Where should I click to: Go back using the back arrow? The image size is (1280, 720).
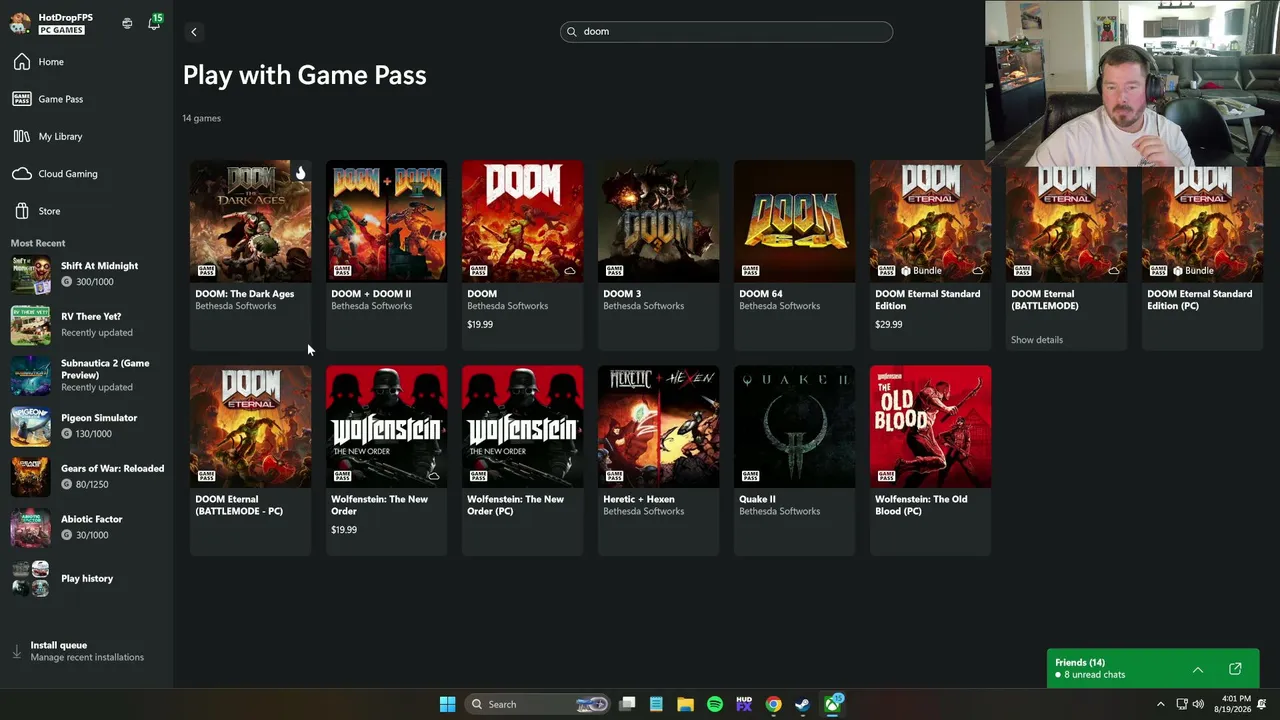(x=194, y=32)
